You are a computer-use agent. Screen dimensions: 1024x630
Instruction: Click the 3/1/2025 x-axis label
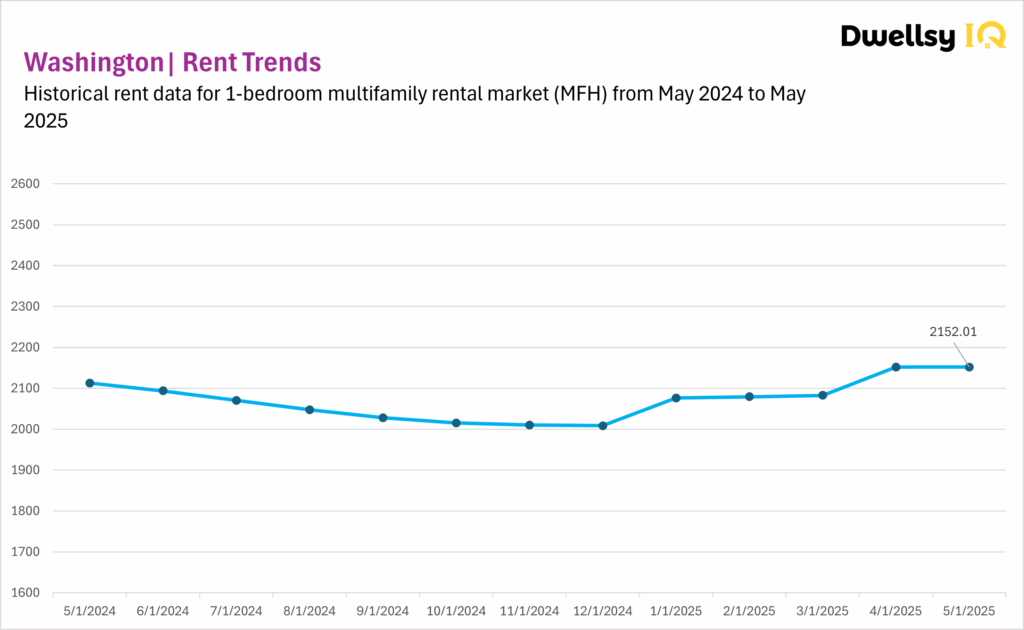click(x=822, y=612)
